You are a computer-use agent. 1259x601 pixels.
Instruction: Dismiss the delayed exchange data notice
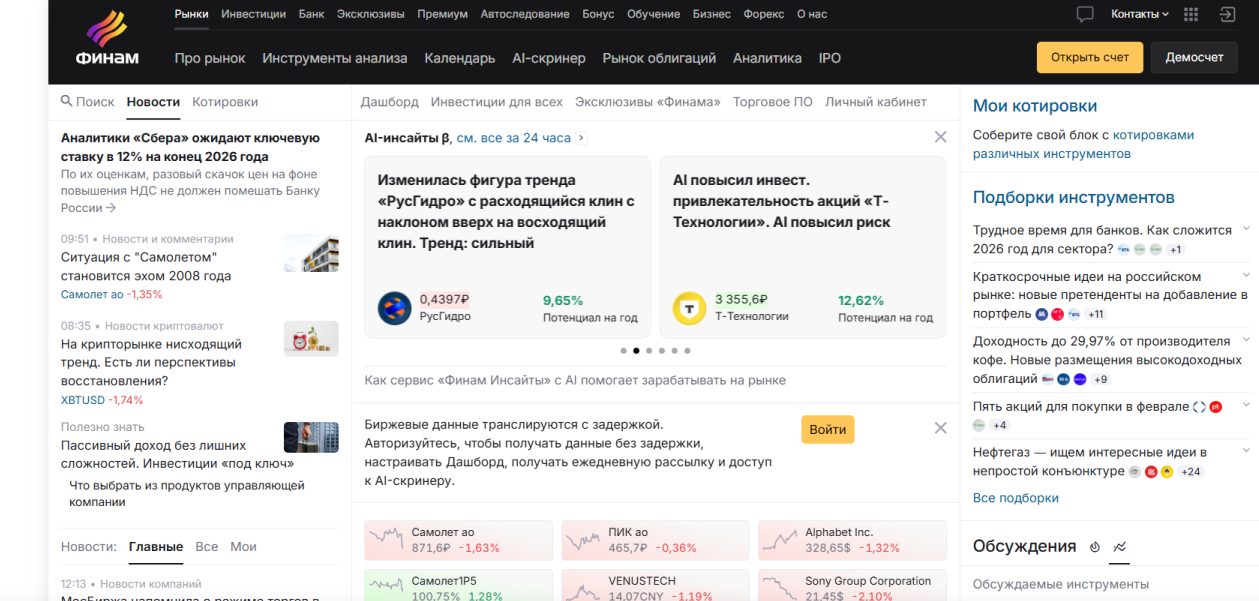(x=940, y=428)
